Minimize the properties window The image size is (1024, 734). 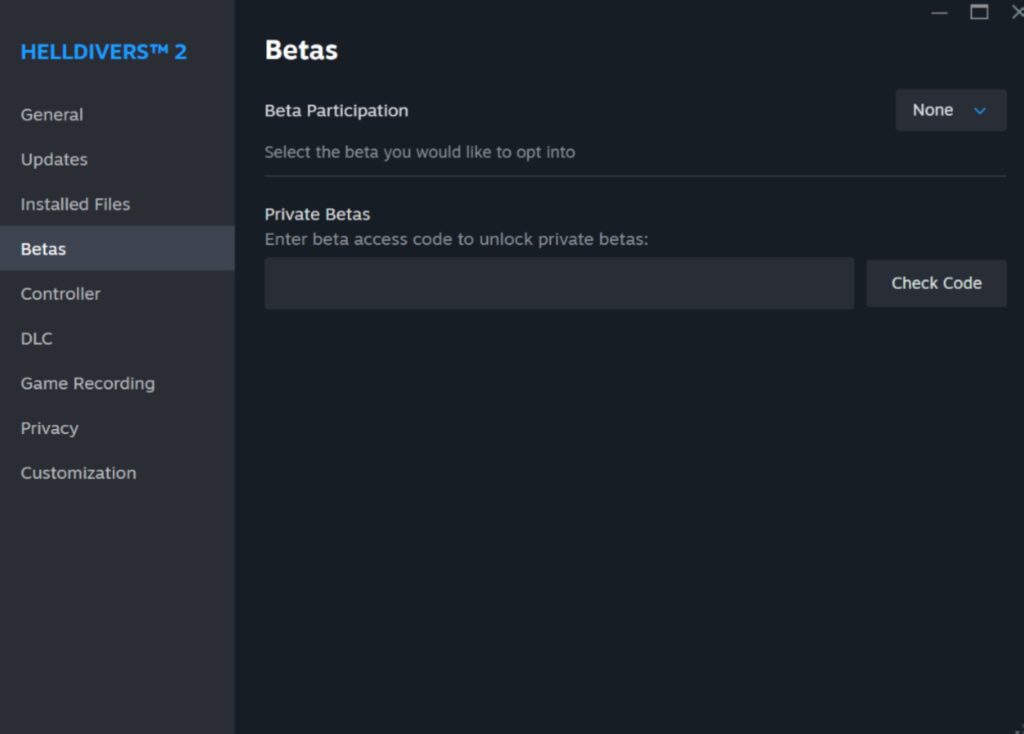tap(939, 13)
